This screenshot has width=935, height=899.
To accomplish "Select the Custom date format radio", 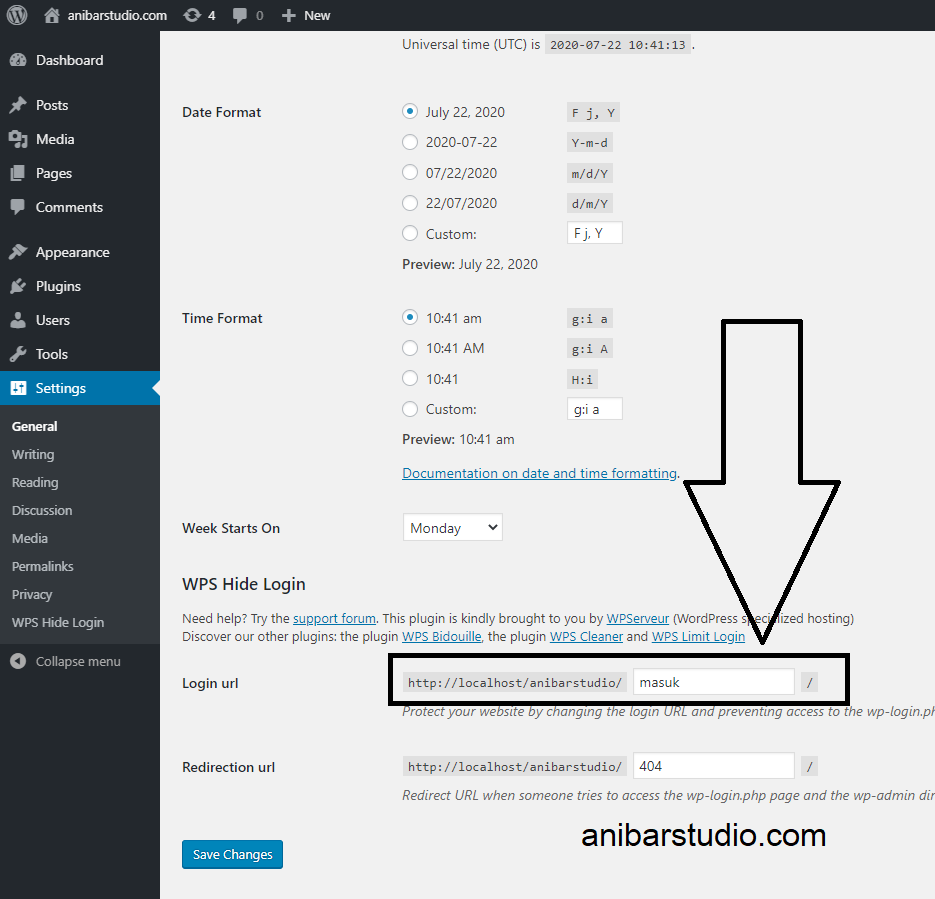I will [410, 233].
